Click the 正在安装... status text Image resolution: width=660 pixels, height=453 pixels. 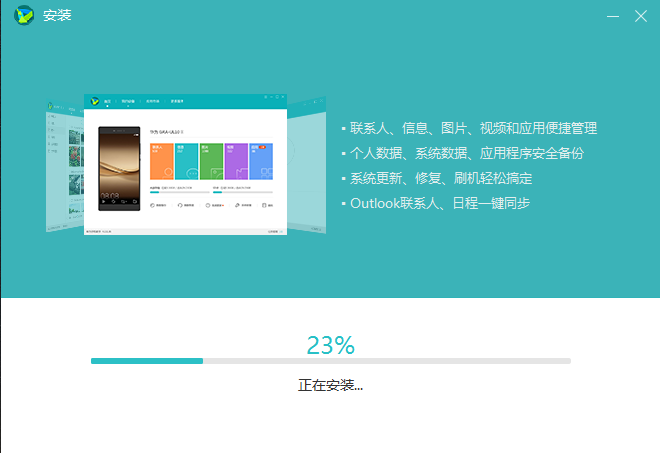(330, 385)
